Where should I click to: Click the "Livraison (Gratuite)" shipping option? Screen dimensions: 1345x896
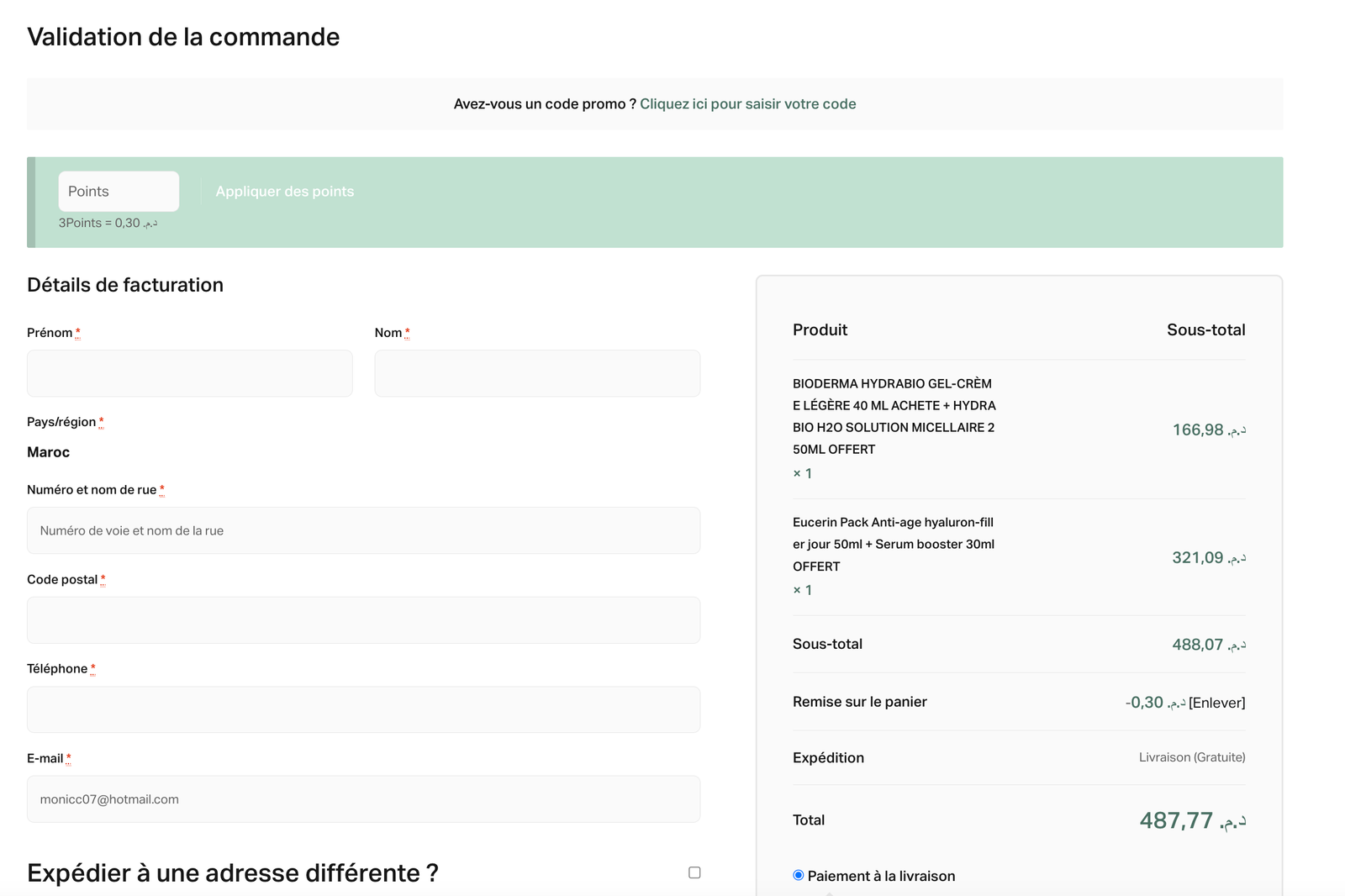point(1191,757)
